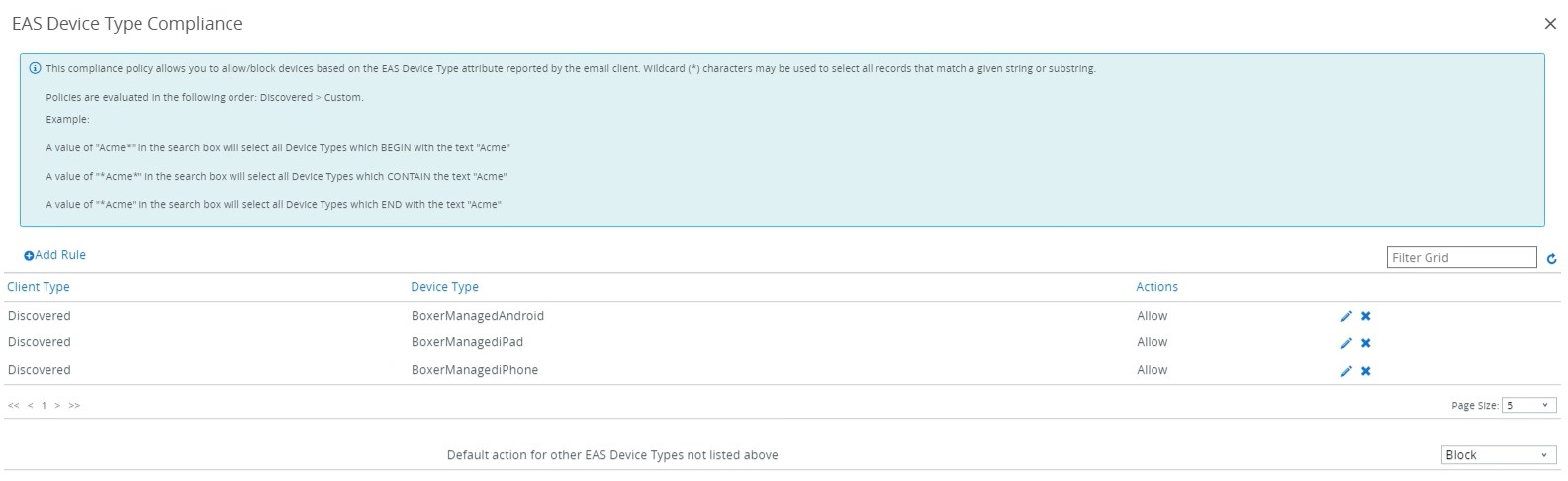Go to the last page of results
1568x481 pixels.
pos(74,406)
